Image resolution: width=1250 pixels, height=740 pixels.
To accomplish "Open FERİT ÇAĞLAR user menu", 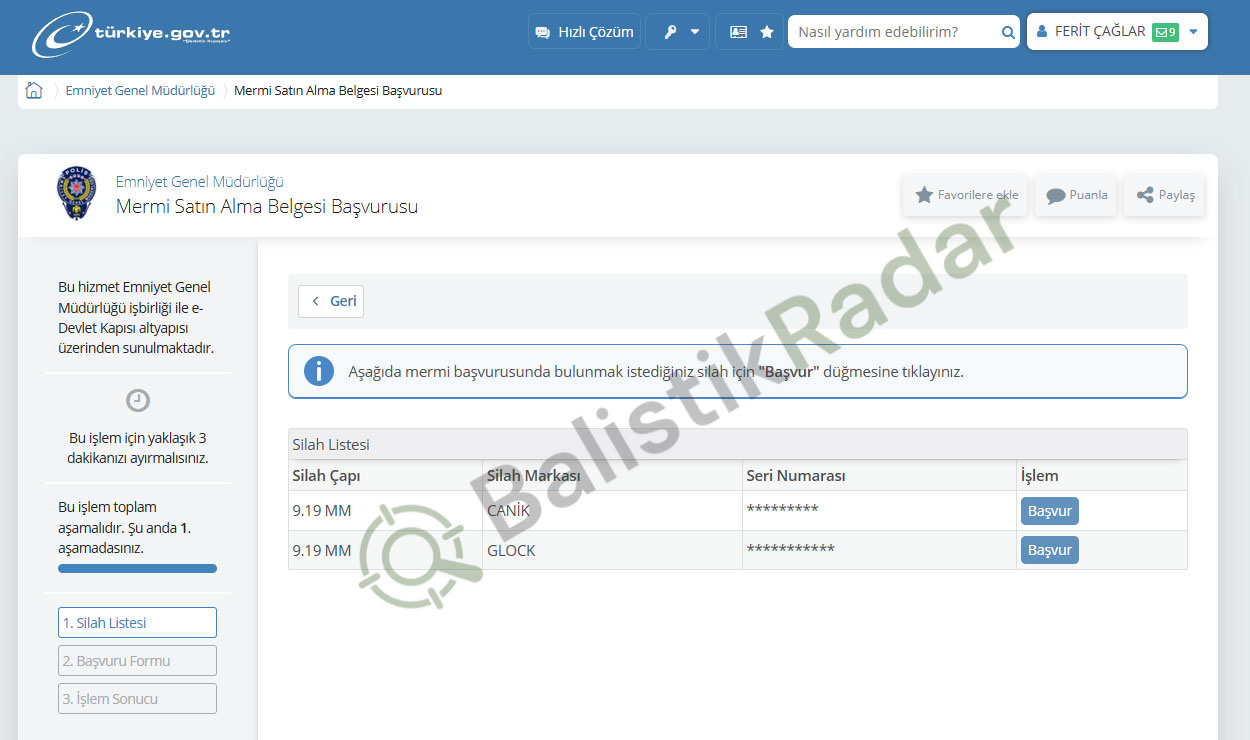I will [x=1117, y=32].
